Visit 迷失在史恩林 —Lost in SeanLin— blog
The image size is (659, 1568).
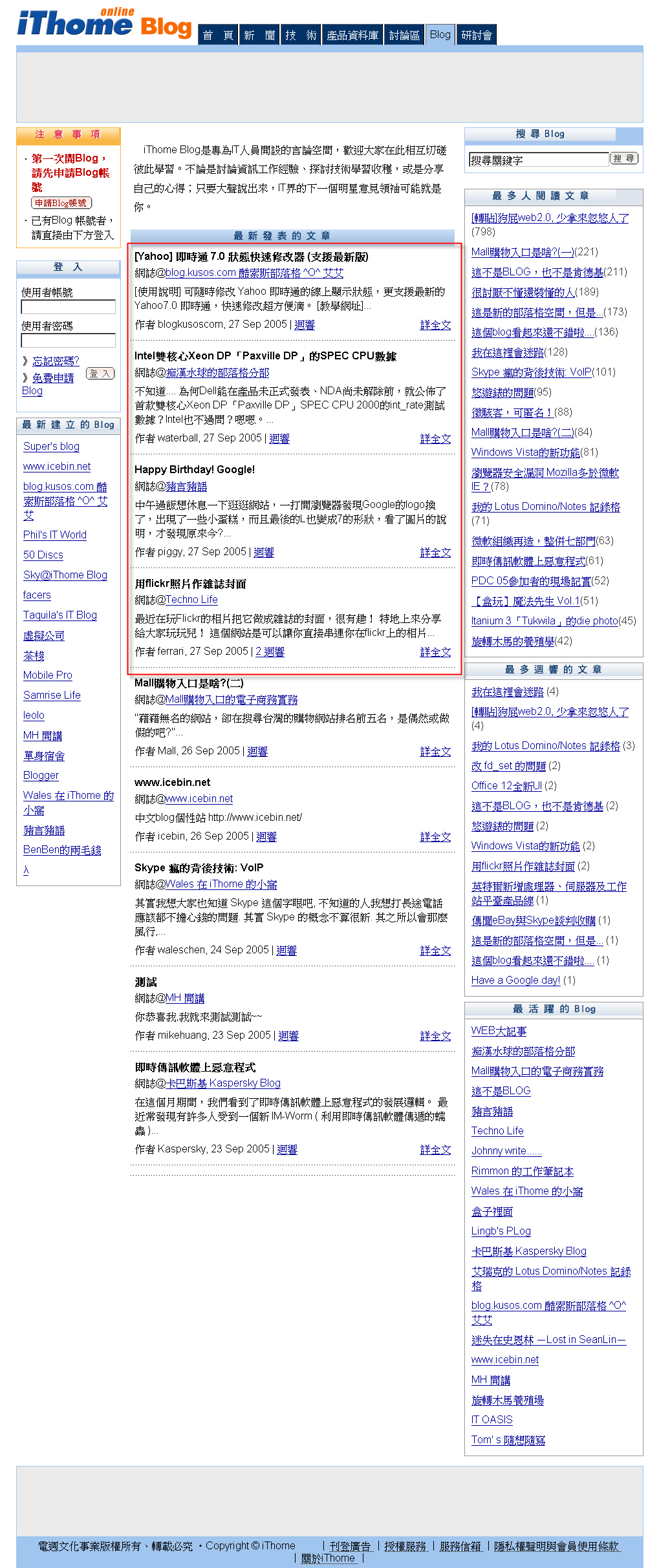point(549,1339)
